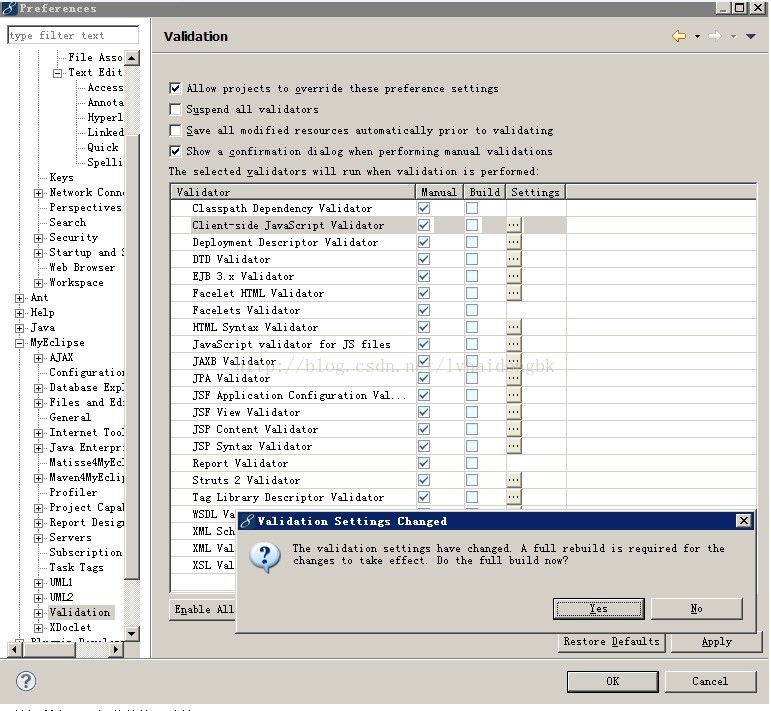Click OK to confirm preferences
Viewport: 771px width, 711px height.
613,681
